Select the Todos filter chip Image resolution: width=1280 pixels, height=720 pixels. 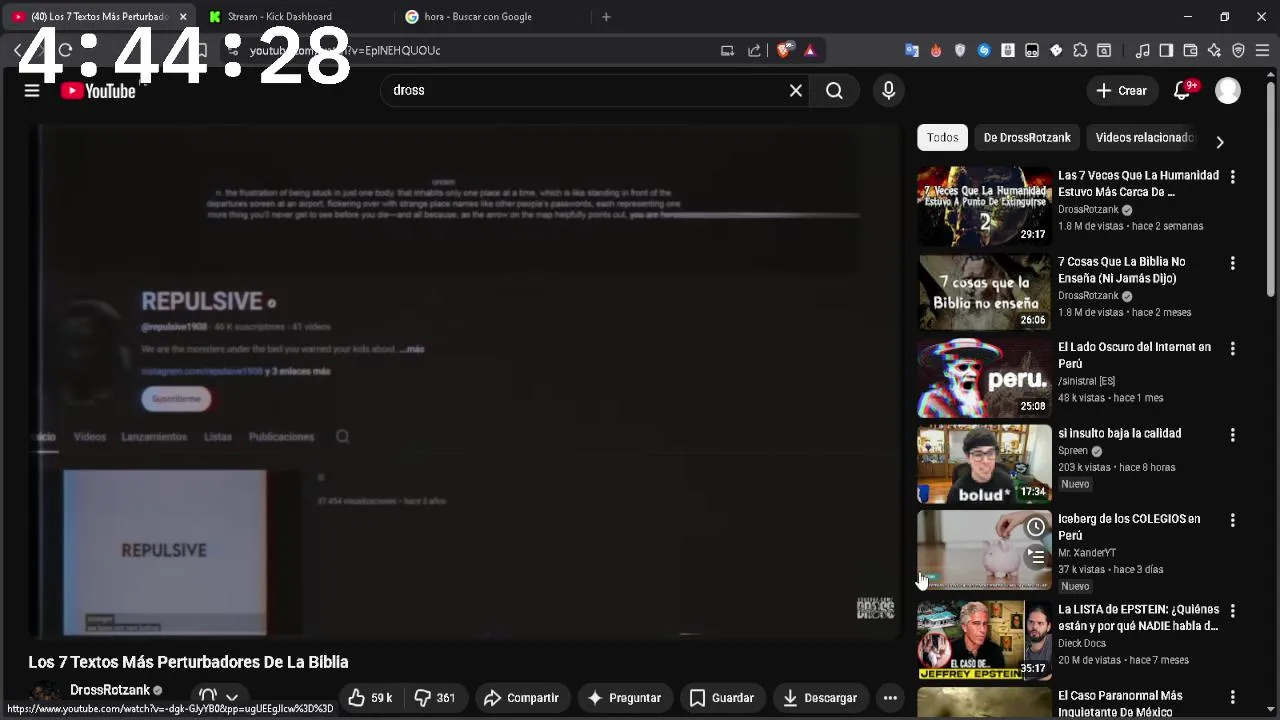[x=942, y=138]
